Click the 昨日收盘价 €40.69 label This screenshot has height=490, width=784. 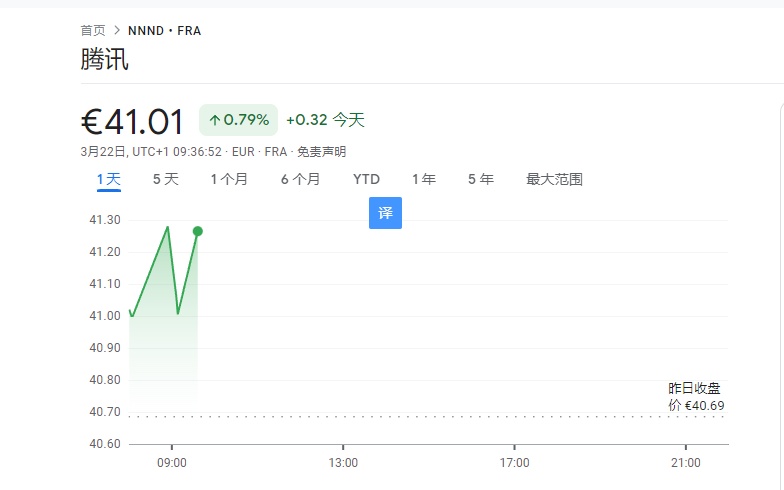click(x=696, y=397)
